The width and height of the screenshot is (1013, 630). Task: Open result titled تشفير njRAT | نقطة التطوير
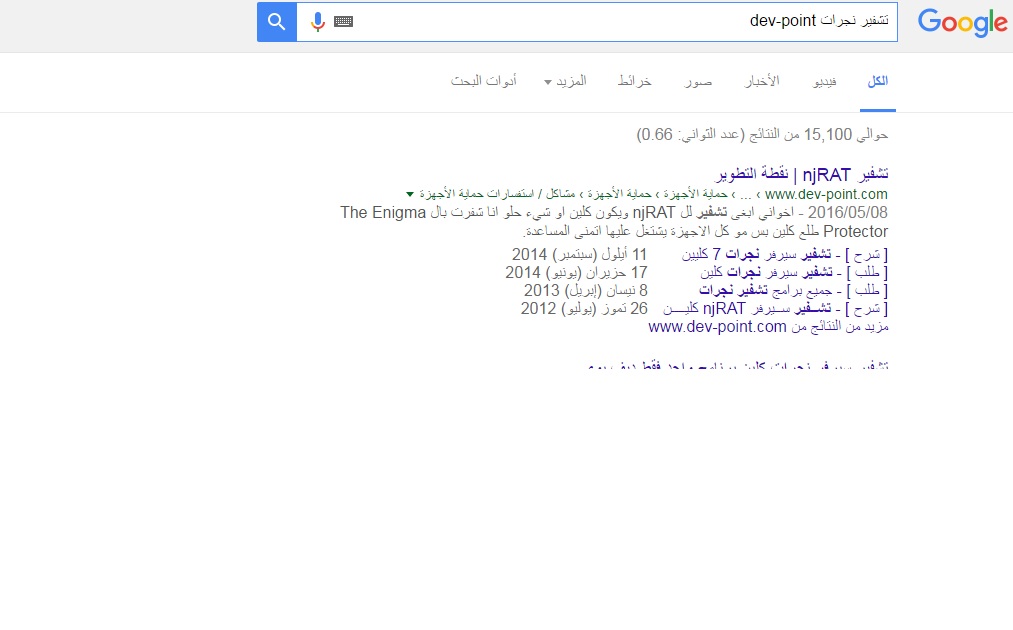click(802, 174)
